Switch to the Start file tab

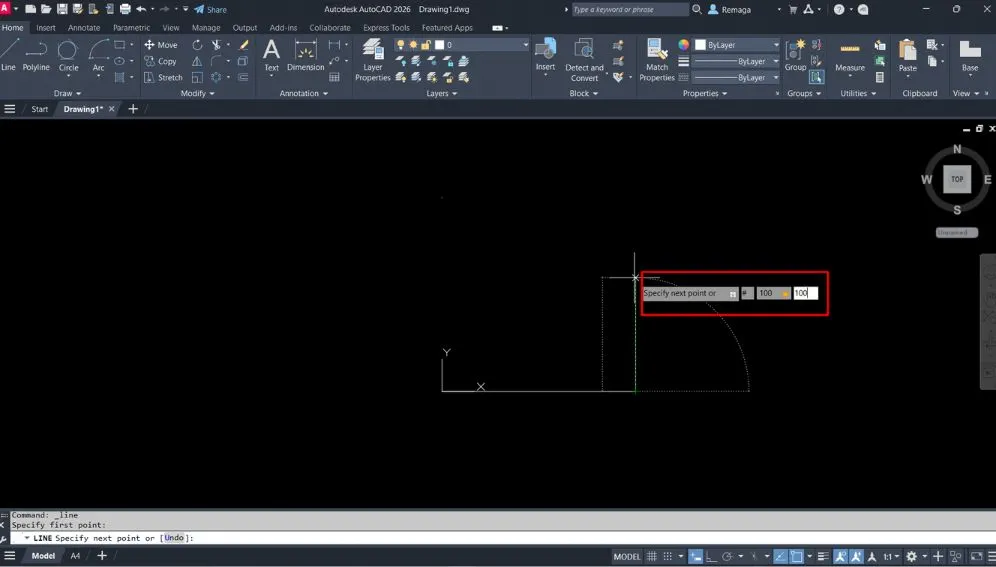coord(39,109)
